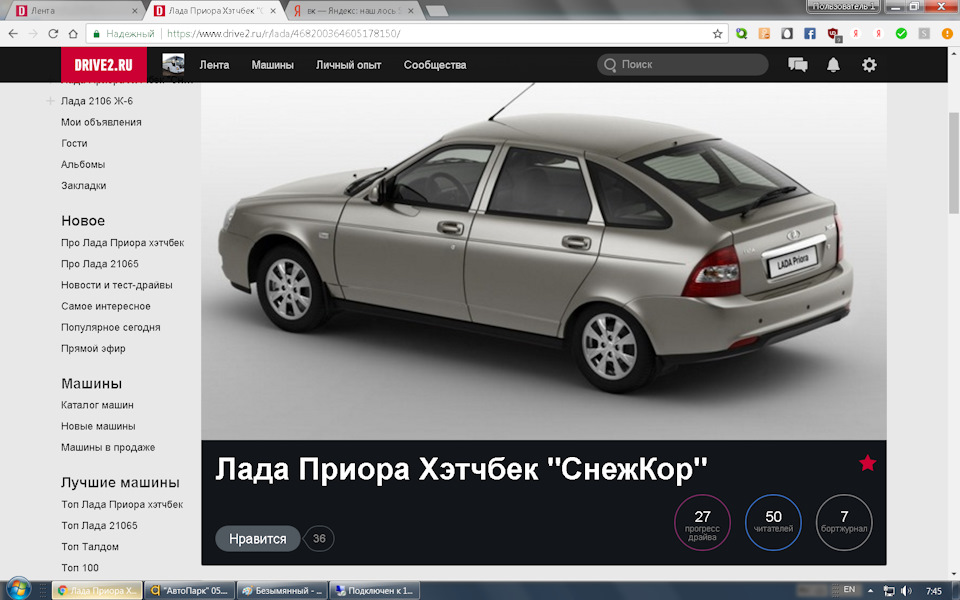The width and height of the screenshot is (960, 600).
Task: Open the Машины navigation menu item
Action: pyautogui.click(x=272, y=65)
